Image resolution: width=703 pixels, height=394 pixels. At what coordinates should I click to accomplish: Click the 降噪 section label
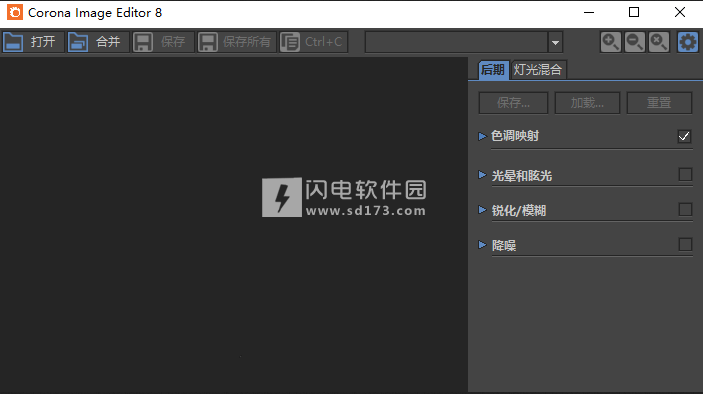click(x=504, y=246)
